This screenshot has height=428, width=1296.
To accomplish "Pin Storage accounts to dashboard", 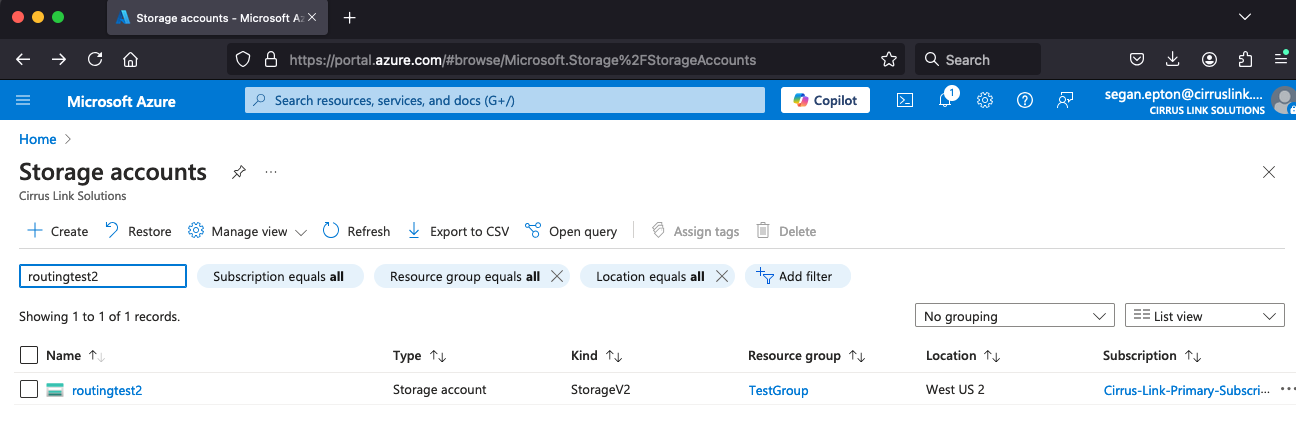I will 238,172.
